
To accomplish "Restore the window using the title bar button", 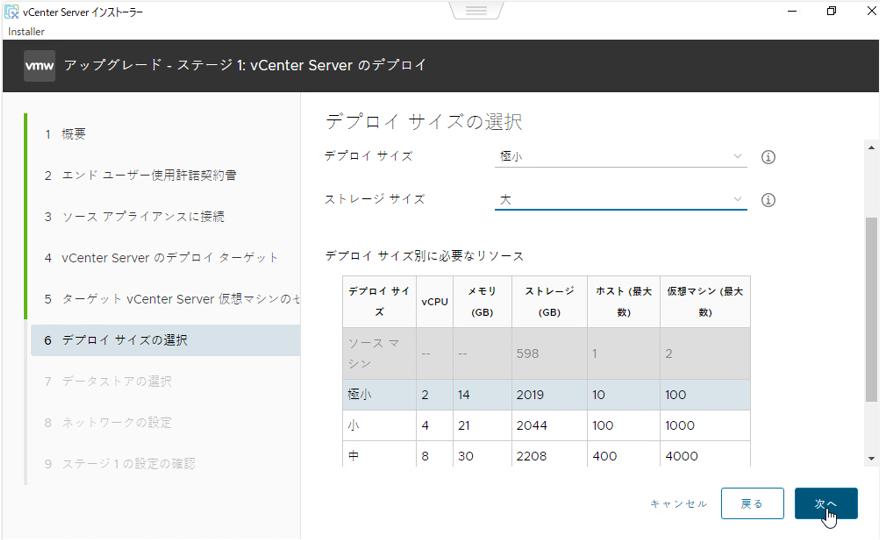I will [x=831, y=11].
